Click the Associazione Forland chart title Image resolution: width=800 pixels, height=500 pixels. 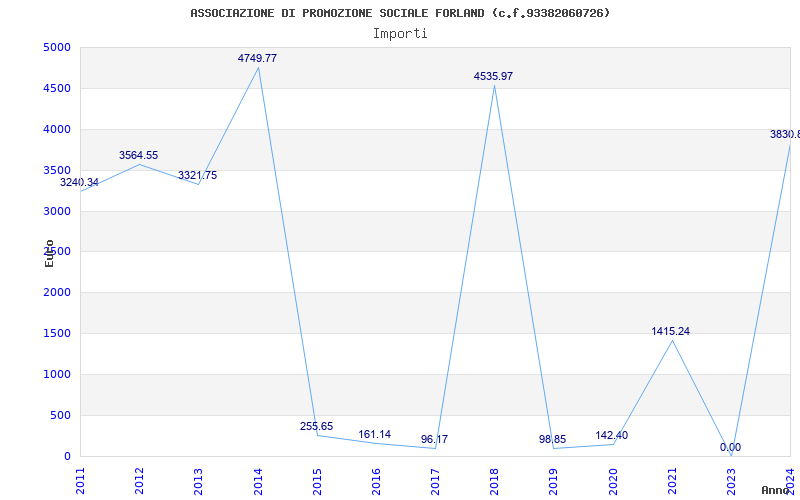(400, 13)
